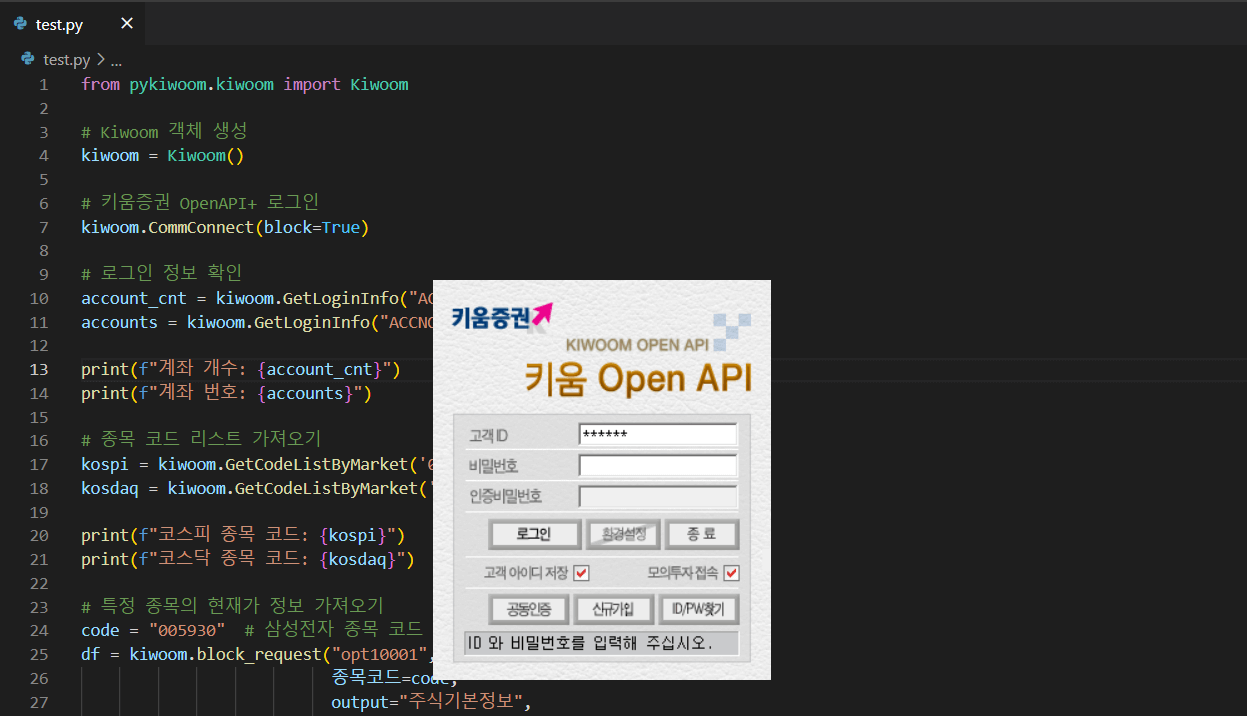
Task: Click the comment '# 종목 코드 리스트 가져오기'
Action: coord(201,441)
